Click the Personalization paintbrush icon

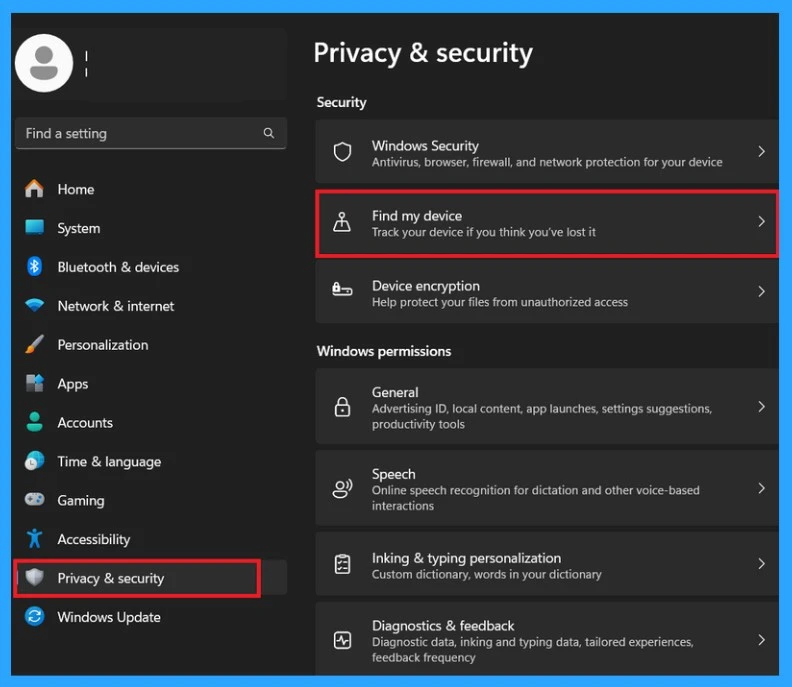[x=34, y=344]
